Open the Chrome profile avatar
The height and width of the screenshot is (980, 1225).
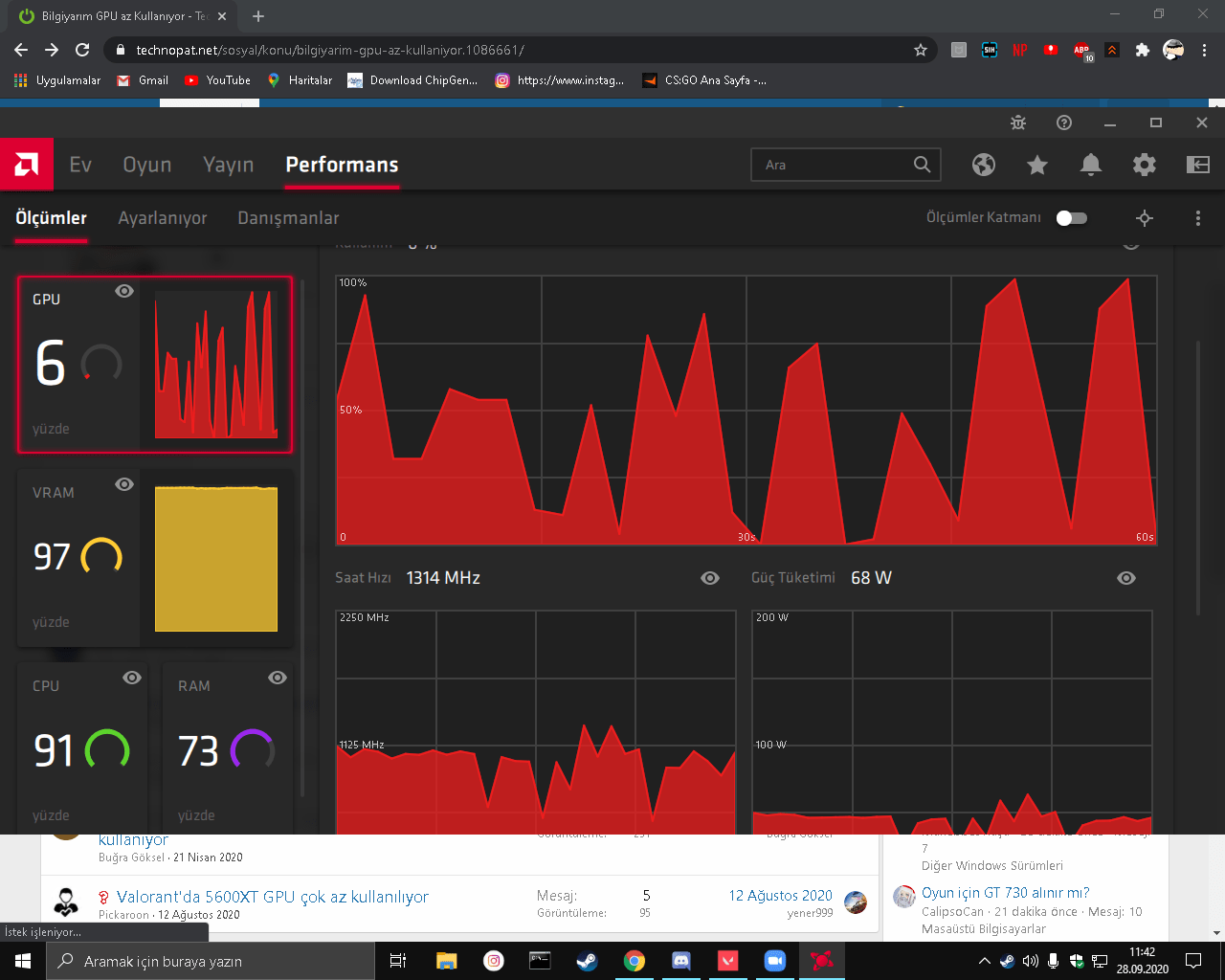click(1173, 50)
